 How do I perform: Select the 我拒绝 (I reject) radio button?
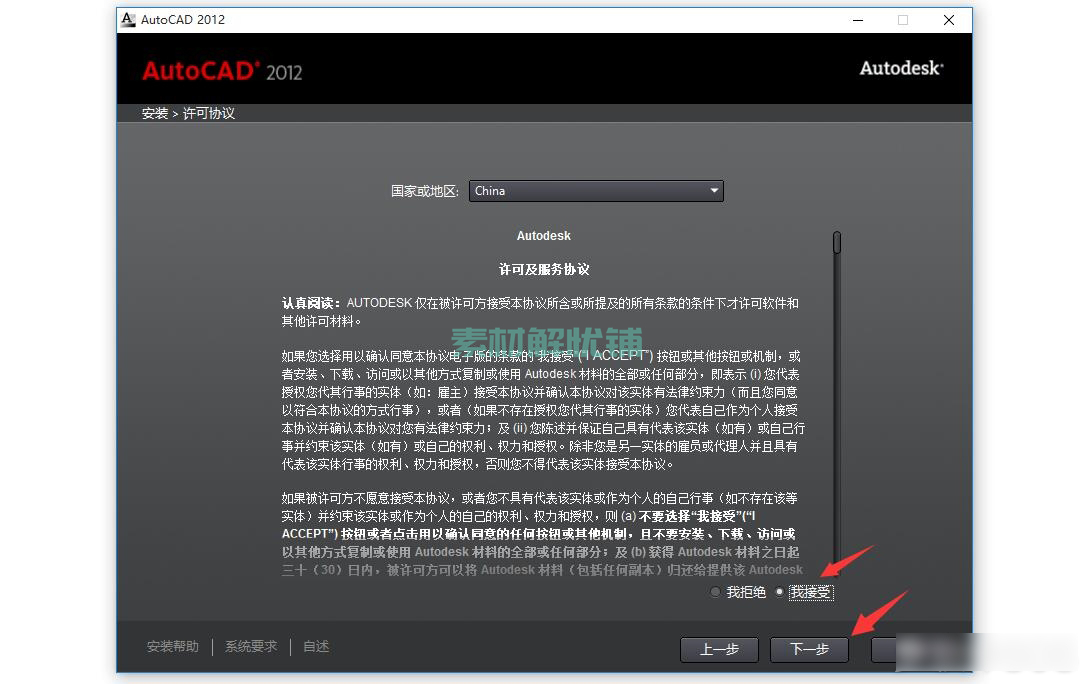tap(715, 592)
